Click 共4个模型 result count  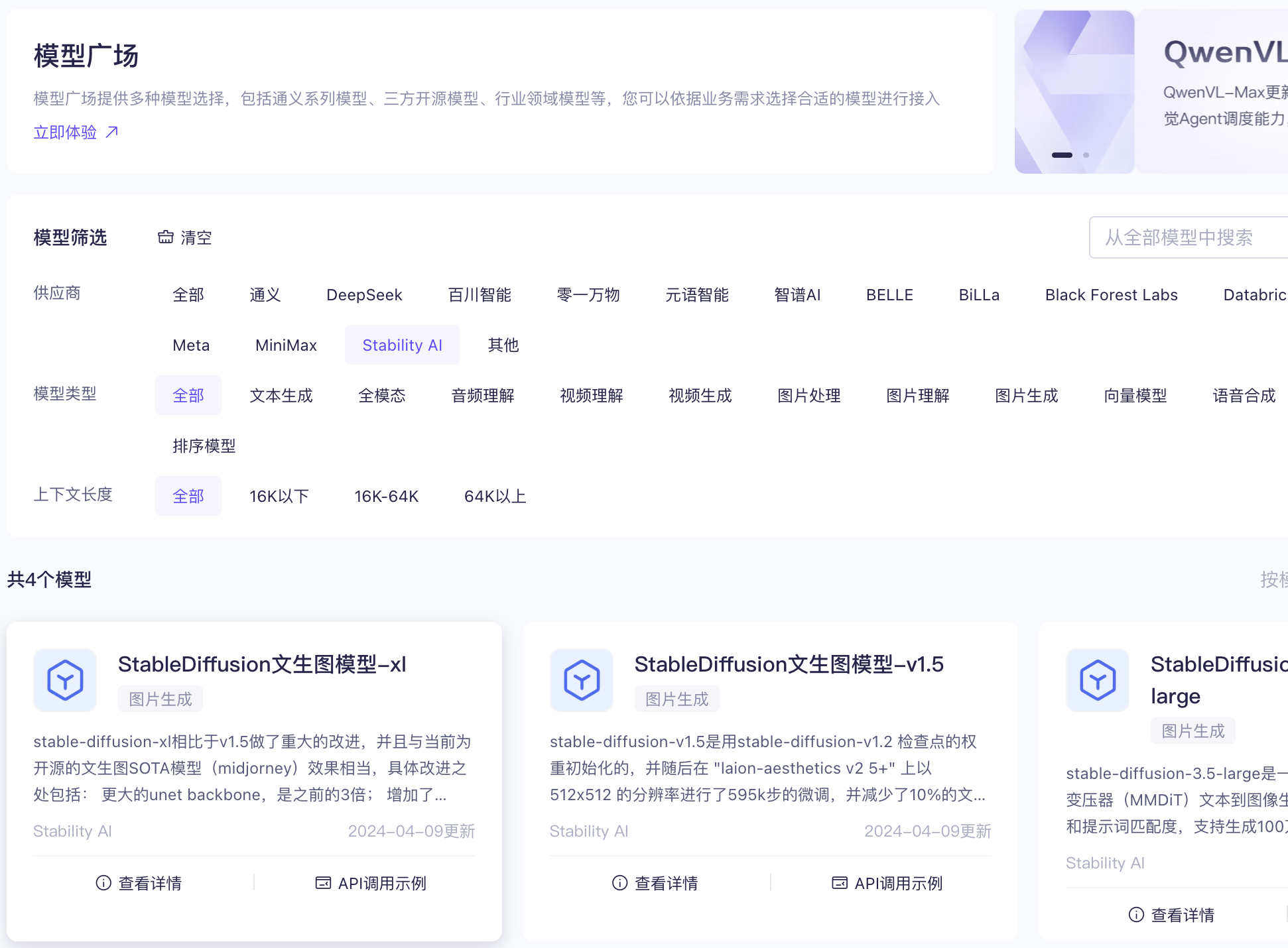[50, 580]
